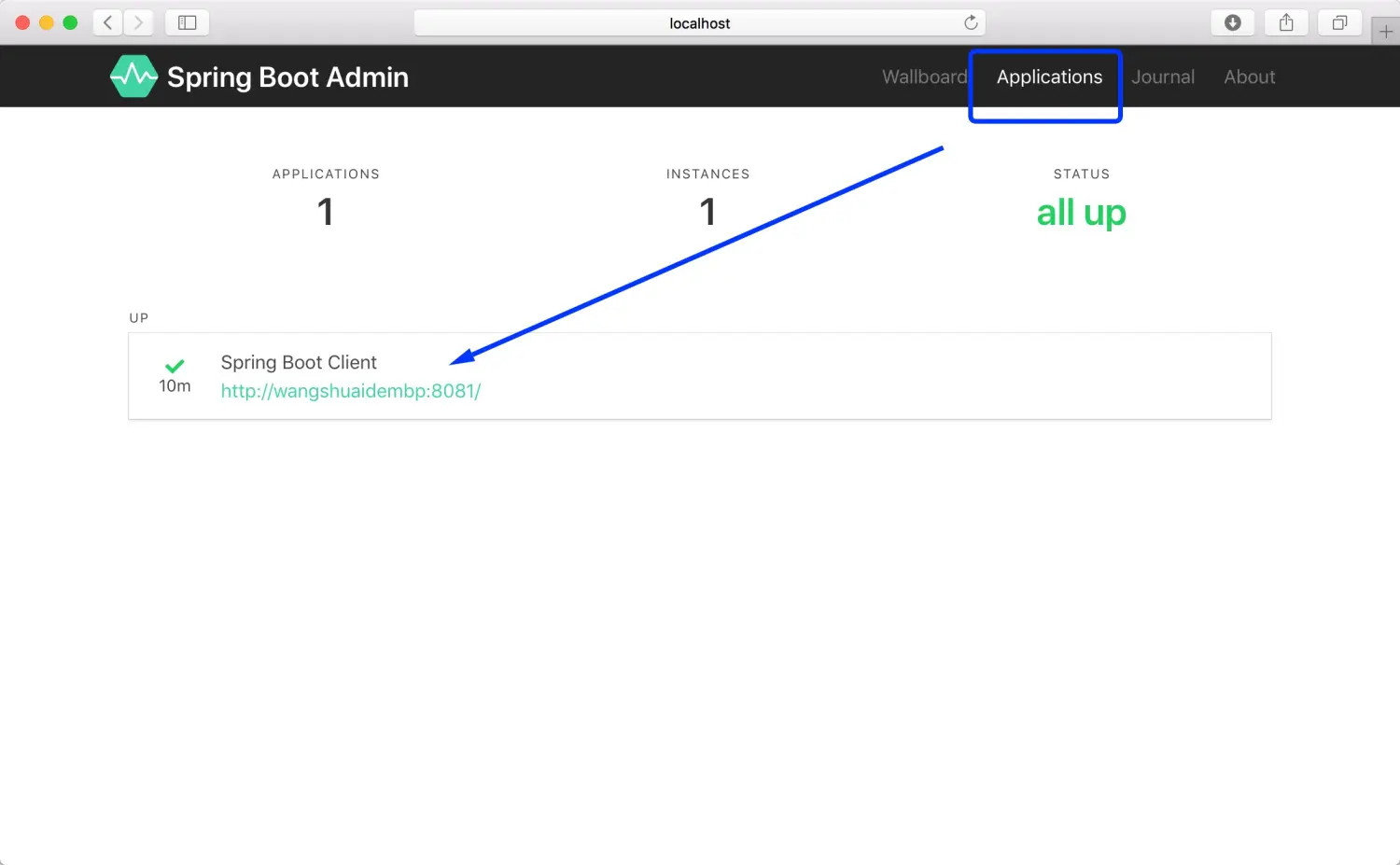Click the Spring Boot Admin logo icon

(x=133, y=77)
